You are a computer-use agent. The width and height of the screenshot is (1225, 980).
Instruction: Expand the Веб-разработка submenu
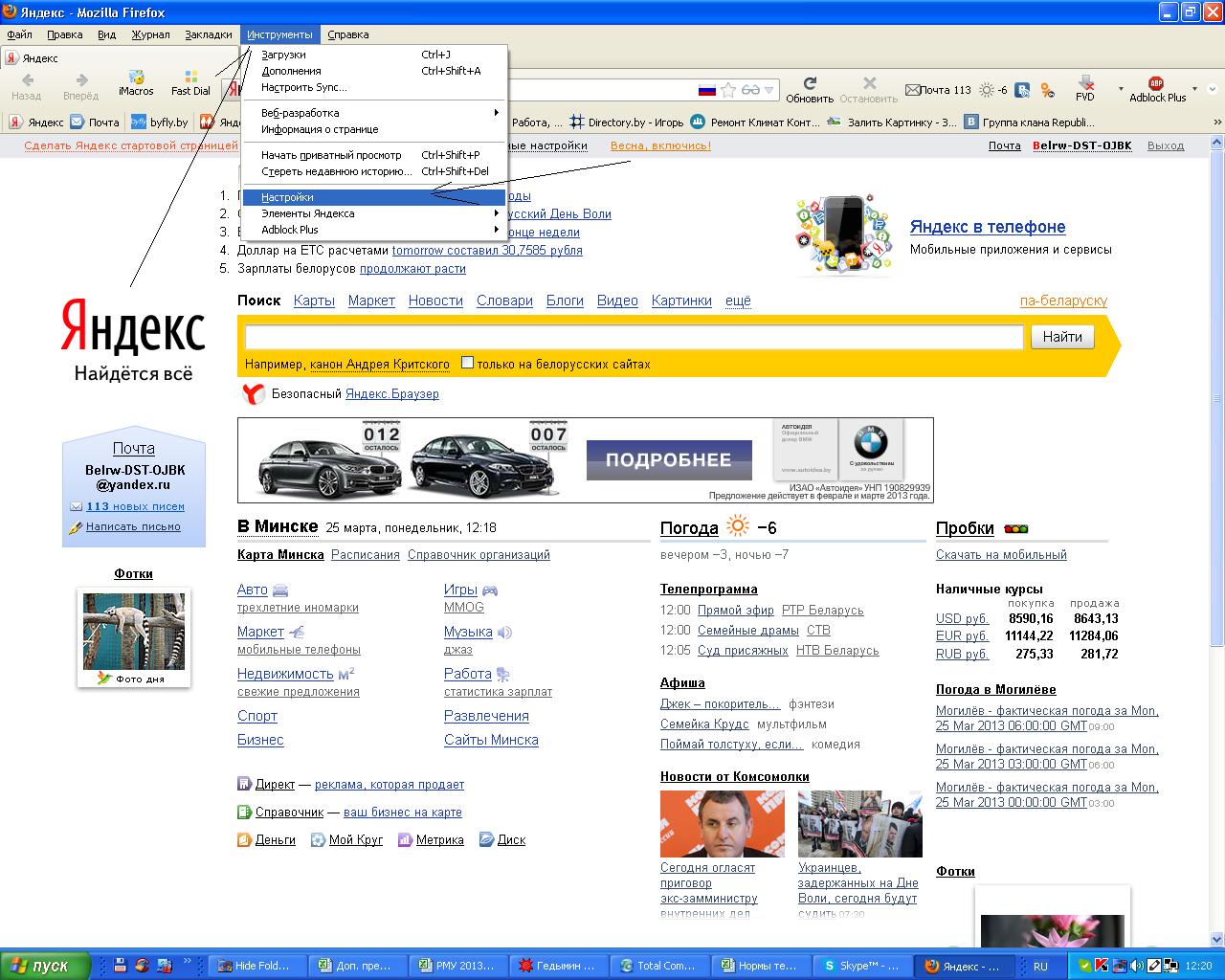click(374, 113)
